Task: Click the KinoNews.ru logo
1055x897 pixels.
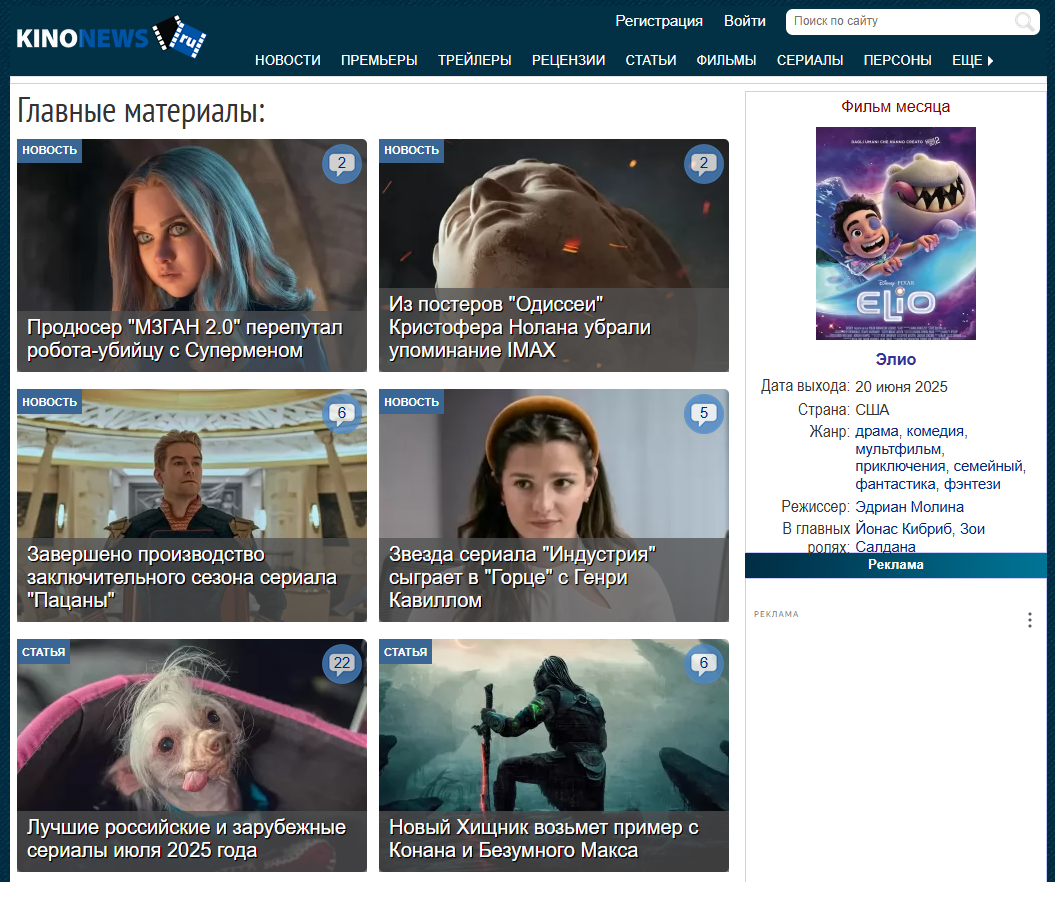Action: [x=111, y=37]
